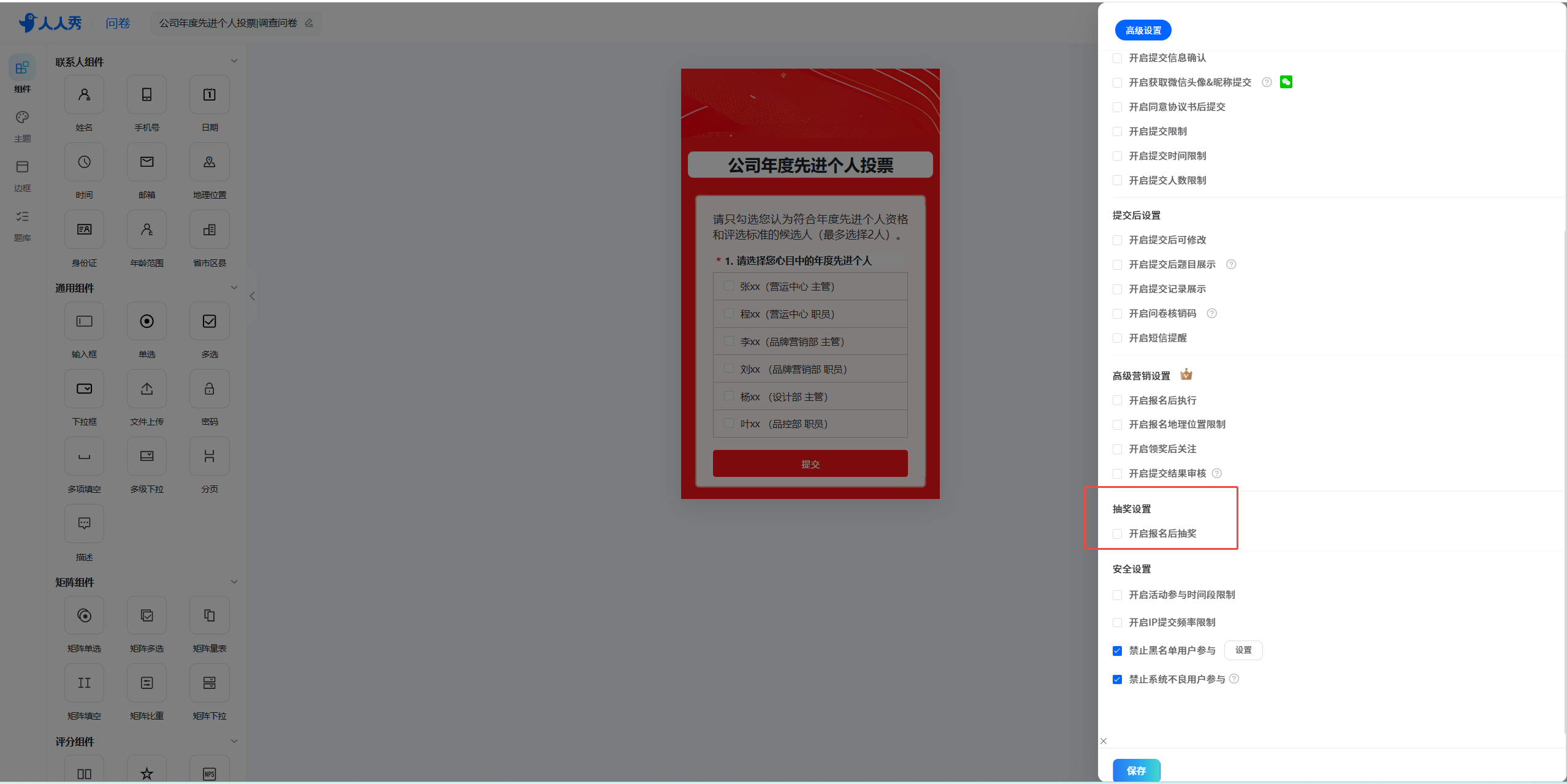Collapse the 通用组件 section
This screenshot has height=784, width=1567.
point(234,287)
